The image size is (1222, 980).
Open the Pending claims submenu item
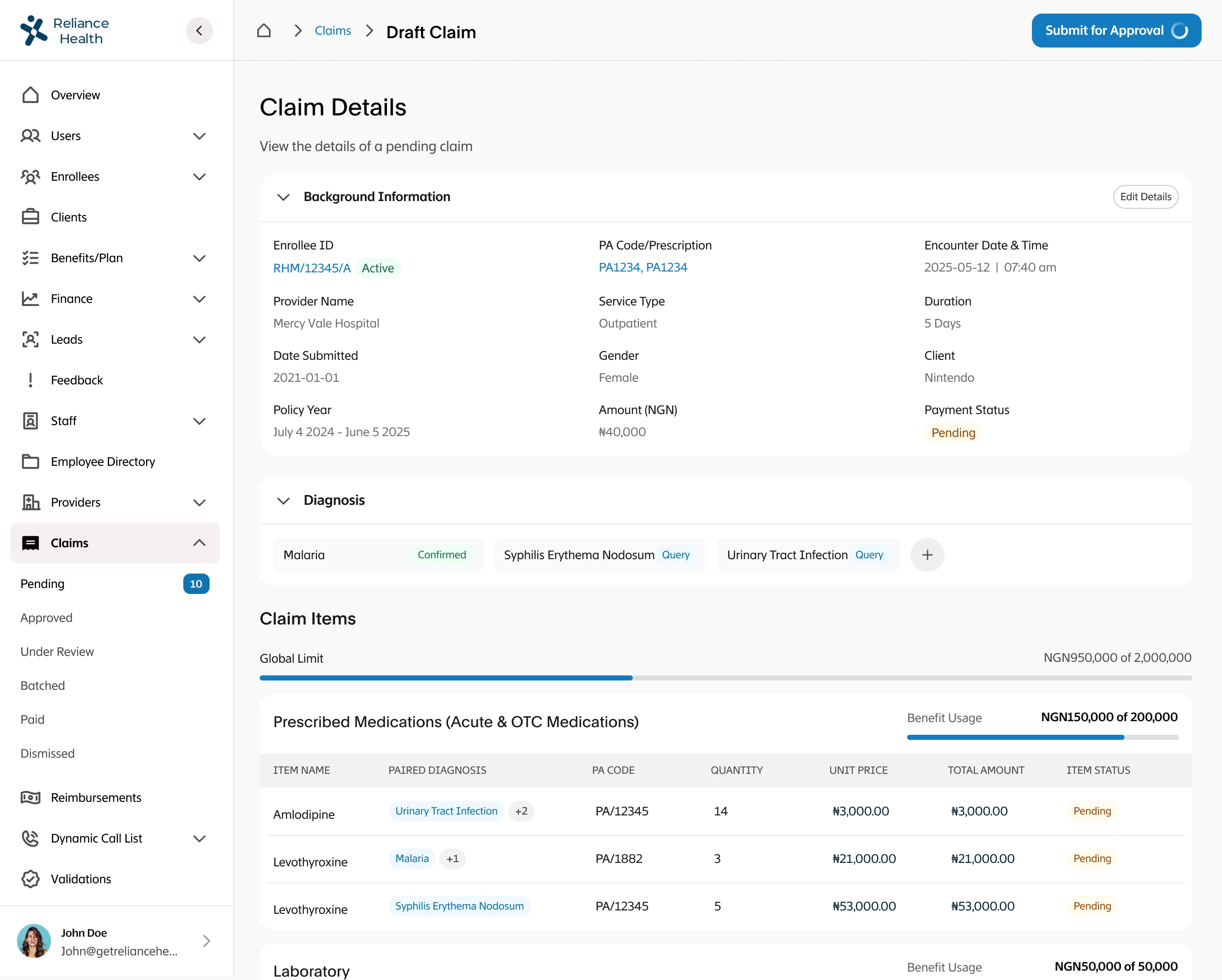pyautogui.click(x=42, y=584)
